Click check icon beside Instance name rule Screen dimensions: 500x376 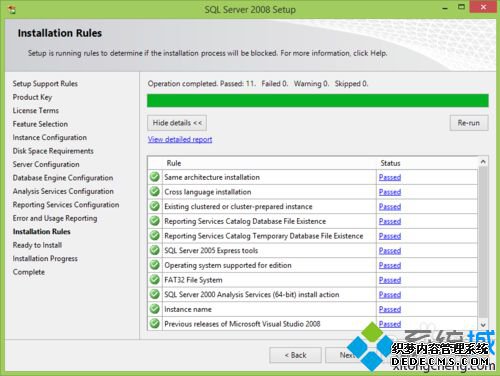(155, 309)
